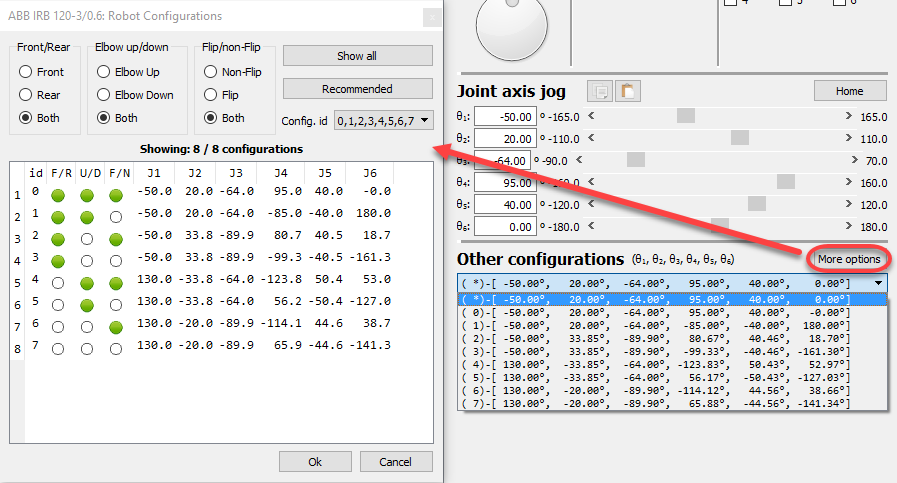Image resolution: width=897 pixels, height=483 pixels.
Task: Click right arrow of θ6 jog slider
Action: (x=849, y=226)
